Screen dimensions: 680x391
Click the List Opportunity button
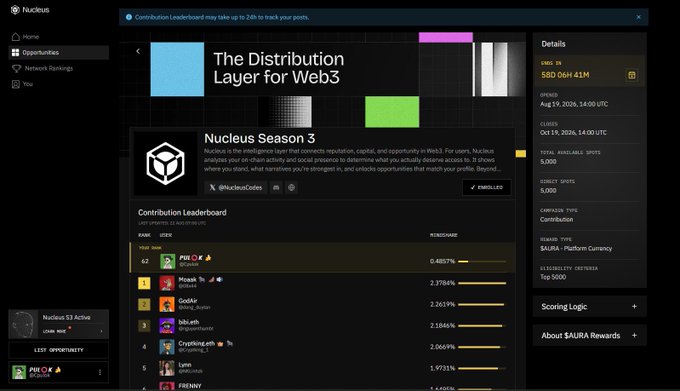(x=59, y=350)
